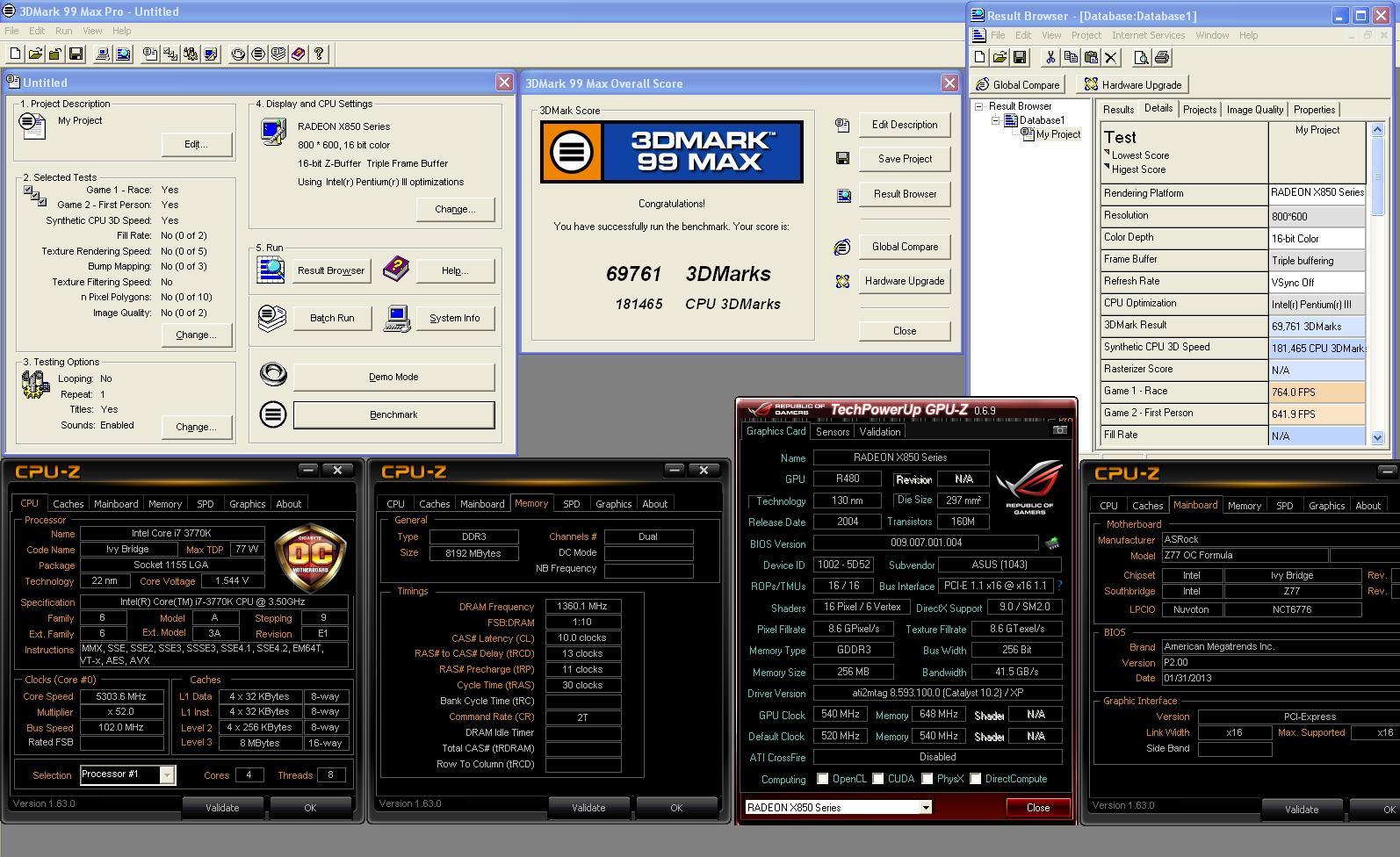Click Batch Run button
This screenshot has height=857, width=1400.
tap(332, 318)
